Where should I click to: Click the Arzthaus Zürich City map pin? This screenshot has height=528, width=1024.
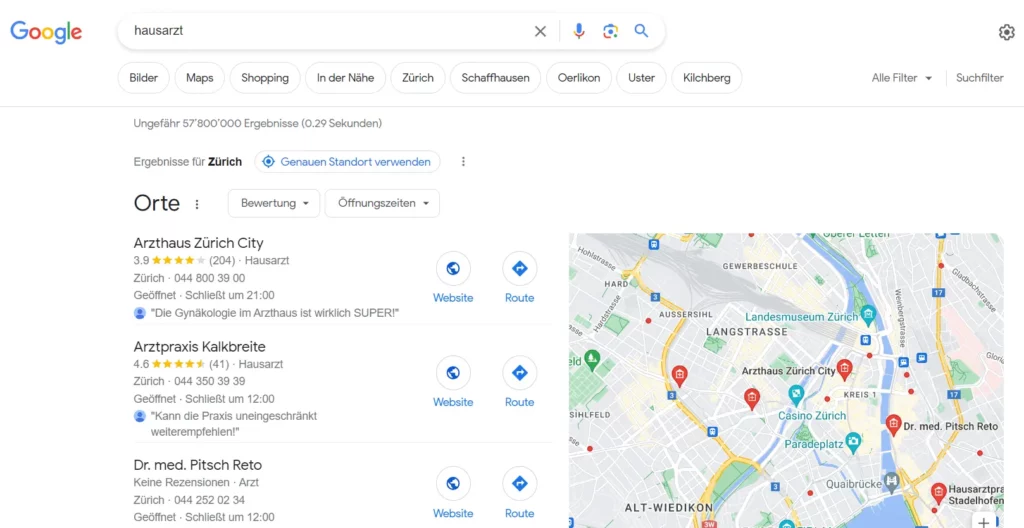pos(844,369)
